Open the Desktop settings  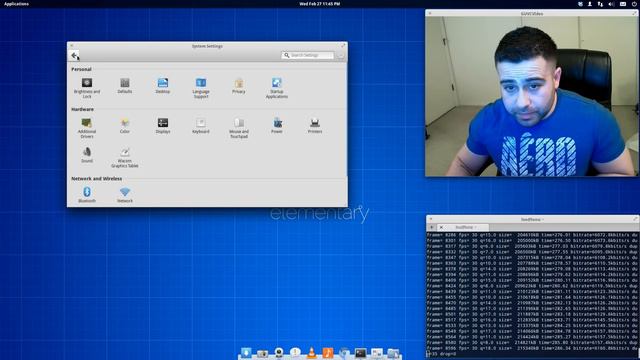162,85
